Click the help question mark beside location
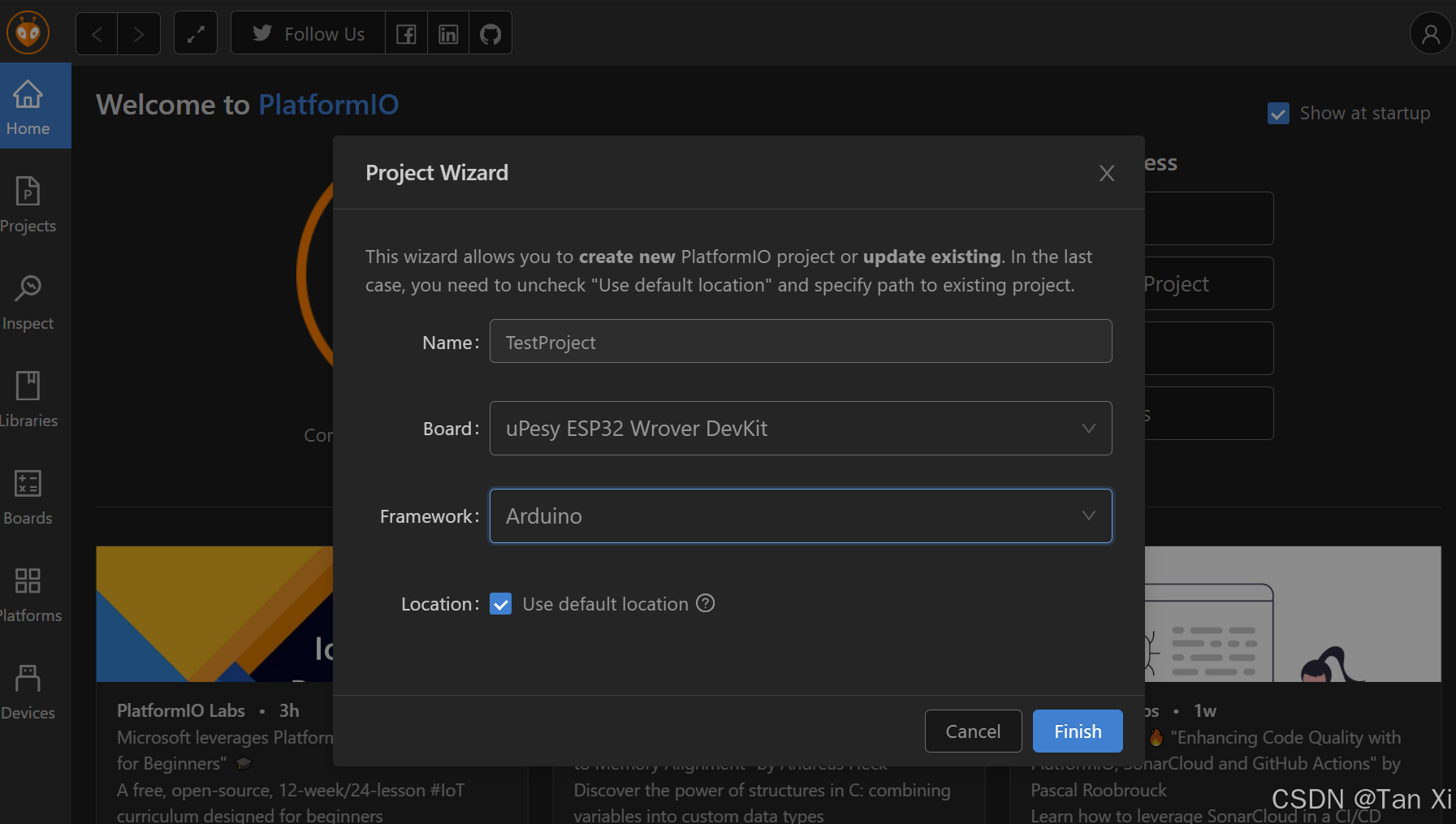Image resolution: width=1456 pixels, height=824 pixels. pyautogui.click(x=706, y=603)
